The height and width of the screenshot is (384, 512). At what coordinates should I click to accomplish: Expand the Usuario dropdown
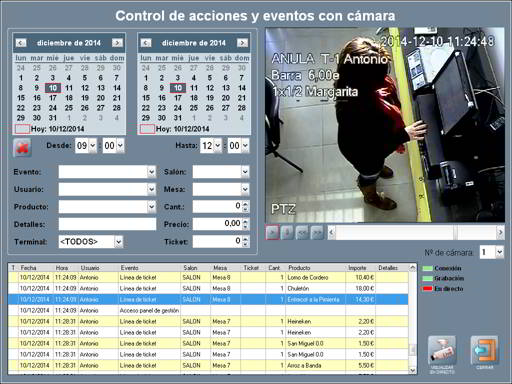tap(151, 189)
